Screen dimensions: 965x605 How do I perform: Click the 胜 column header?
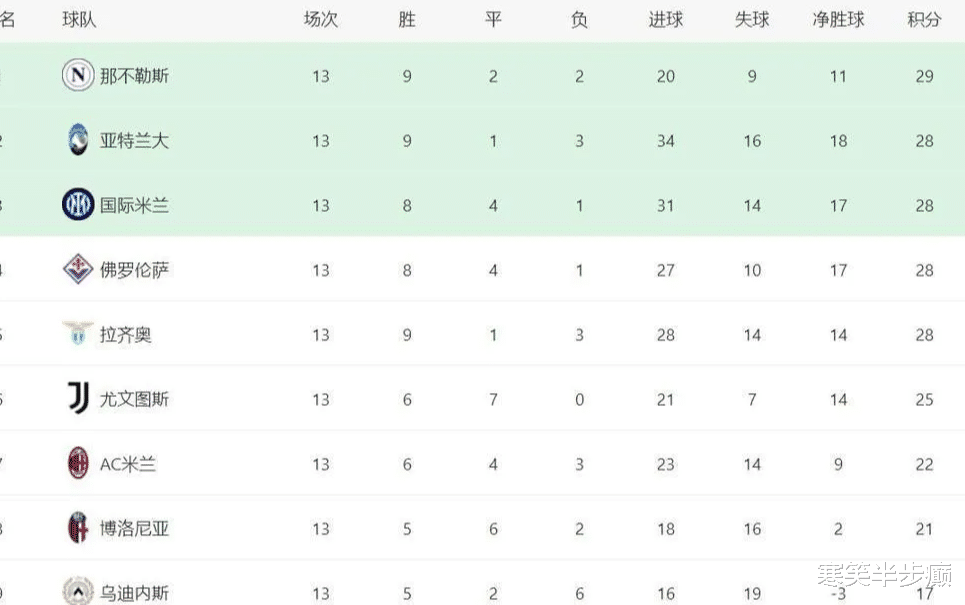pyautogui.click(x=407, y=20)
